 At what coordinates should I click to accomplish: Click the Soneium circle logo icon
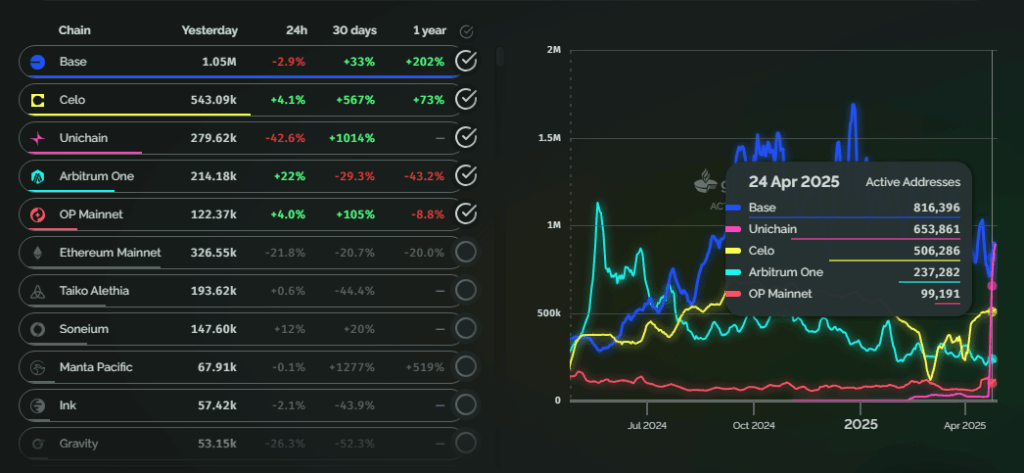point(38,329)
